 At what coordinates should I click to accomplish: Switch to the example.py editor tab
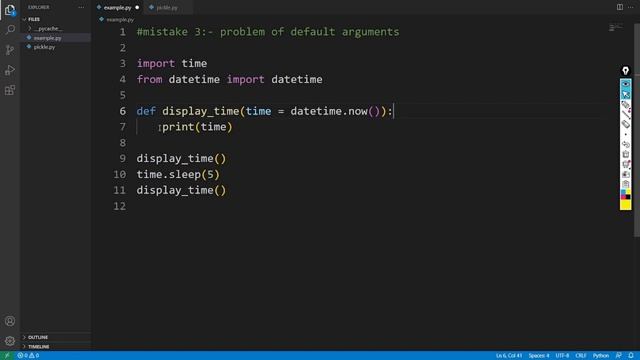click(117, 7)
